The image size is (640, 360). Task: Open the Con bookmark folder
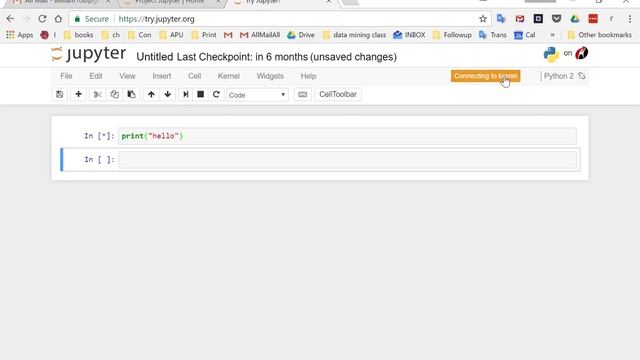click(140, 35)
